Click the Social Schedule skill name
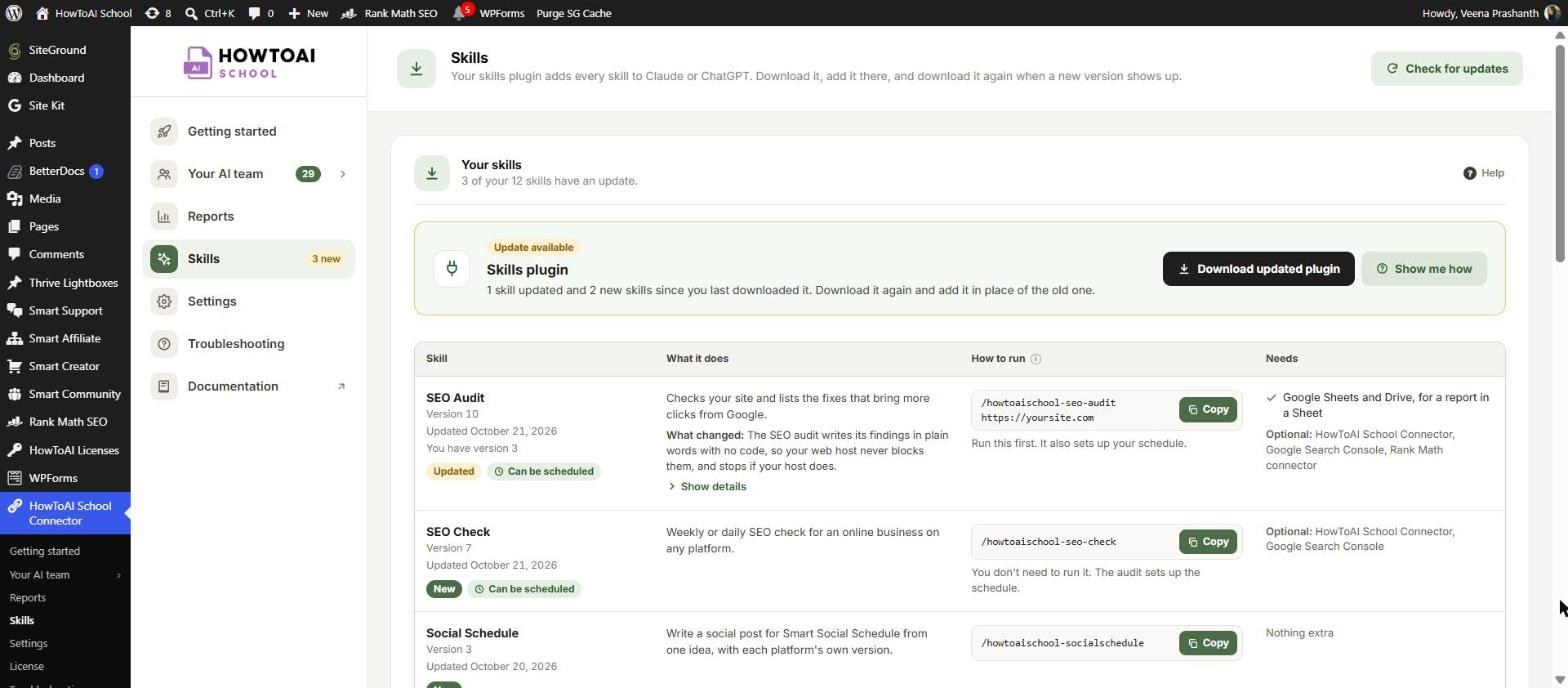The image size is (1568, 688). point(472,633)
